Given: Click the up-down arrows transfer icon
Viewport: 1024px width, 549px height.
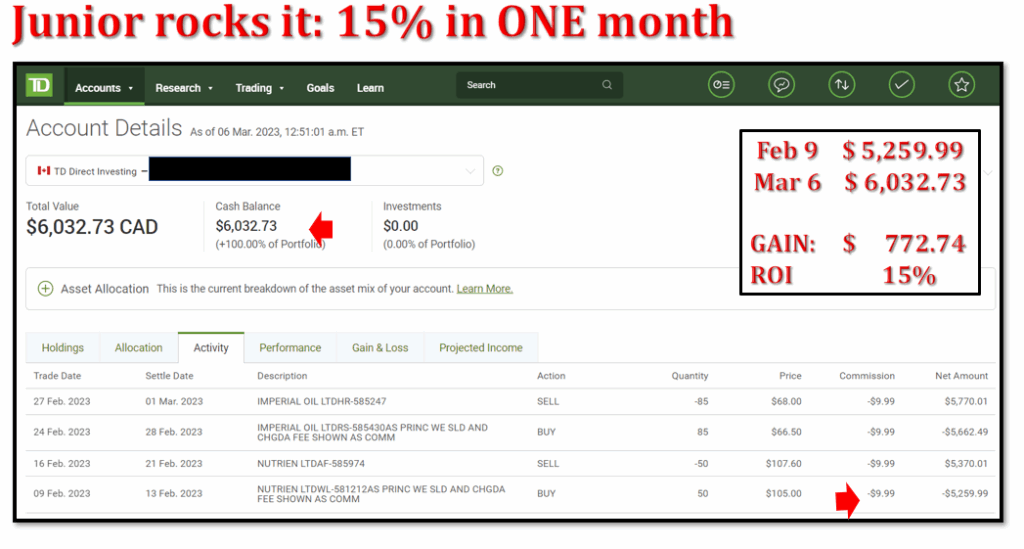Looking at the screenshot, I should (x=842, y=86).
